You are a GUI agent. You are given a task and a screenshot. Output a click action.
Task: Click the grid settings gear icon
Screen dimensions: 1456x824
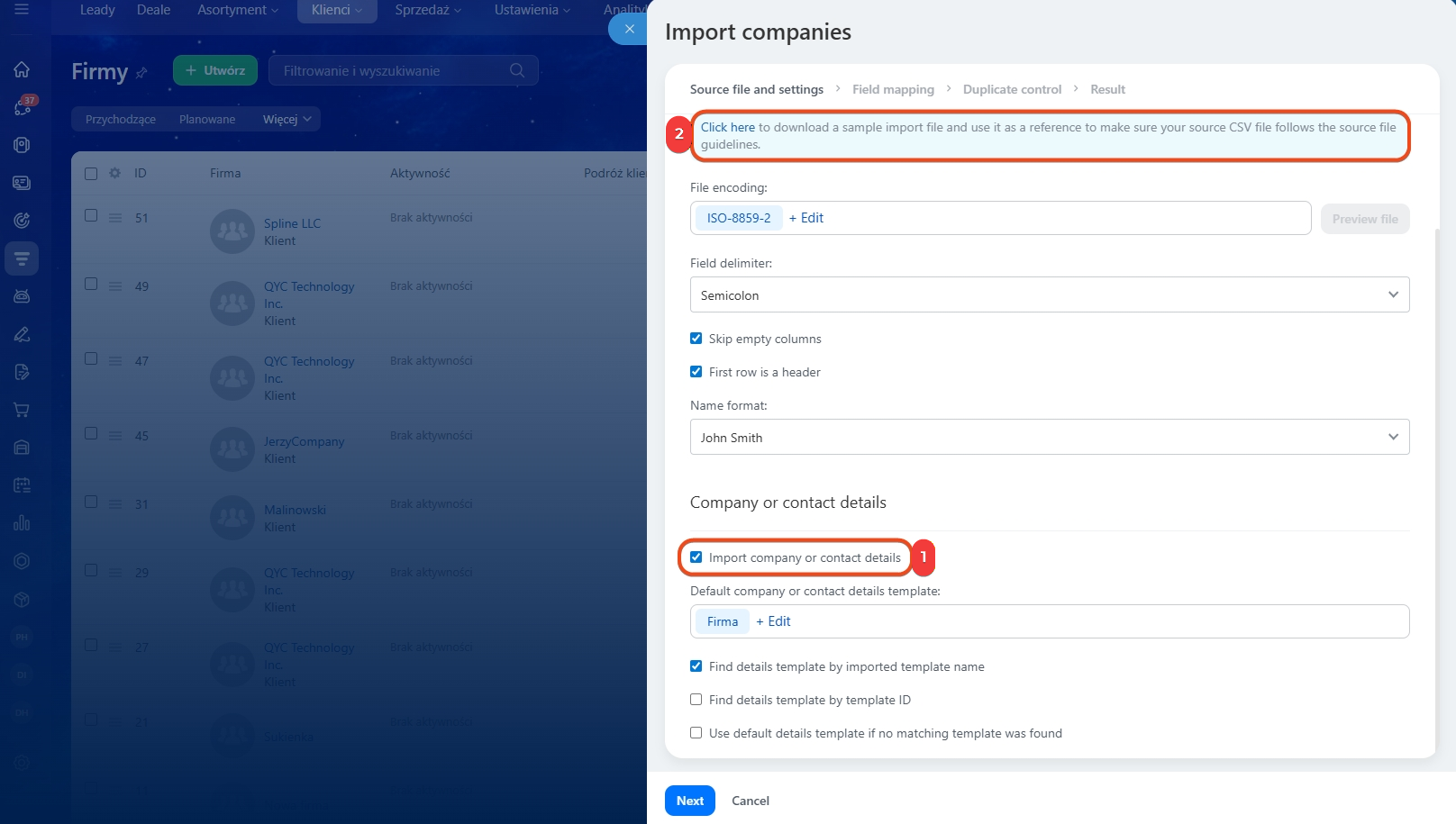(x=114, y=173)
